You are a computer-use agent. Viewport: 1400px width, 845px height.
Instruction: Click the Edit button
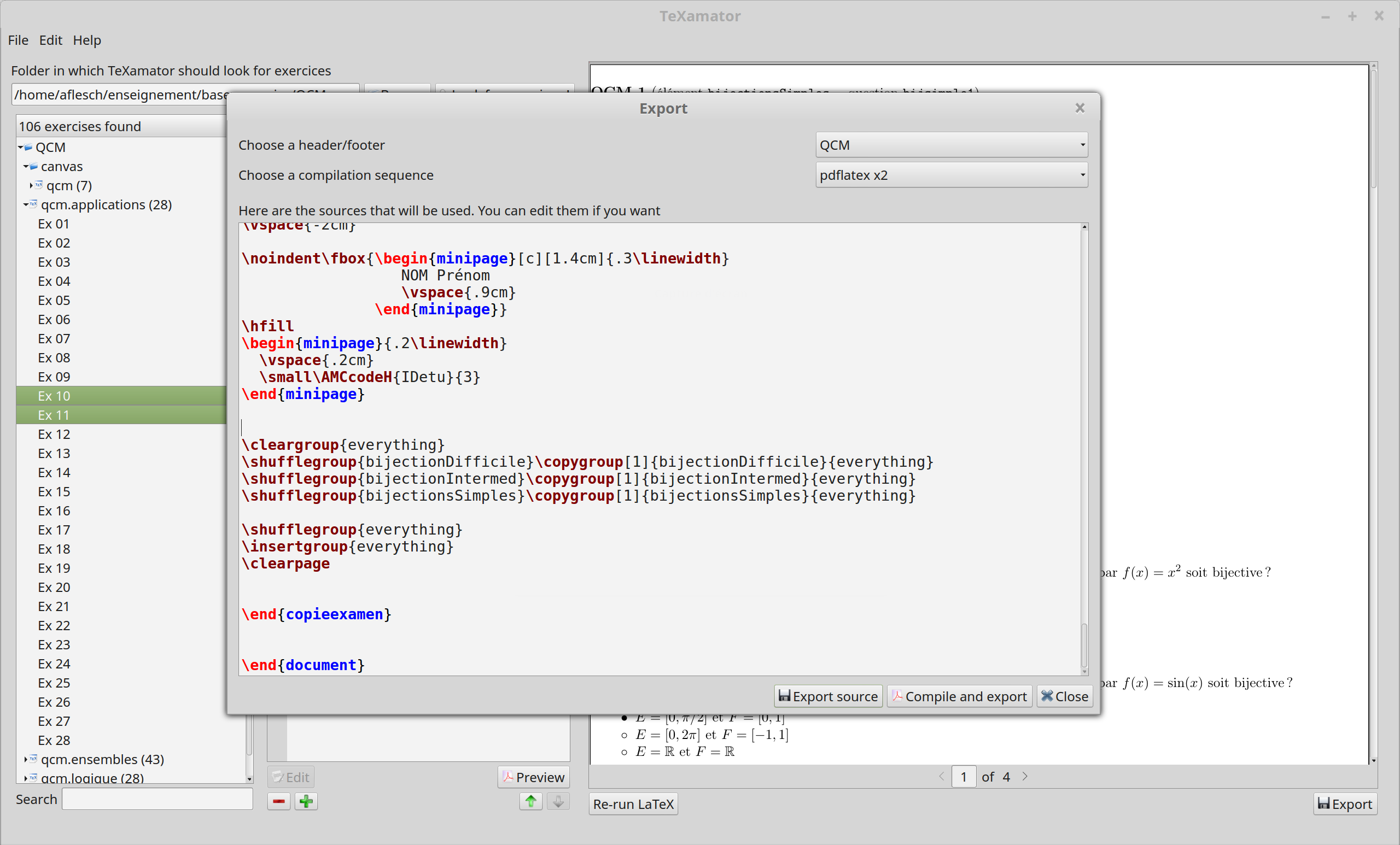click(x=290, y=777)
